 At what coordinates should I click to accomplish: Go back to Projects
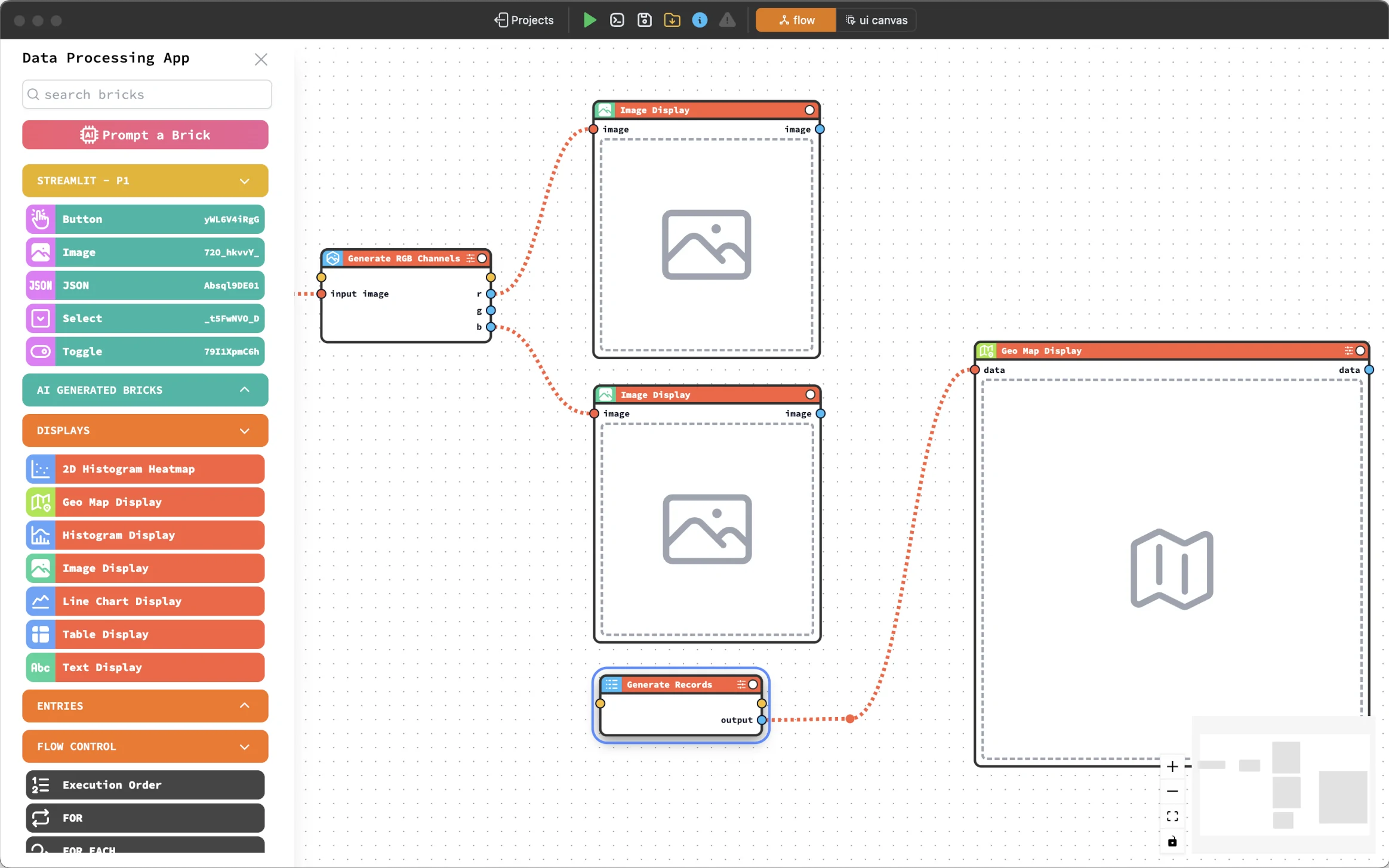523,20
